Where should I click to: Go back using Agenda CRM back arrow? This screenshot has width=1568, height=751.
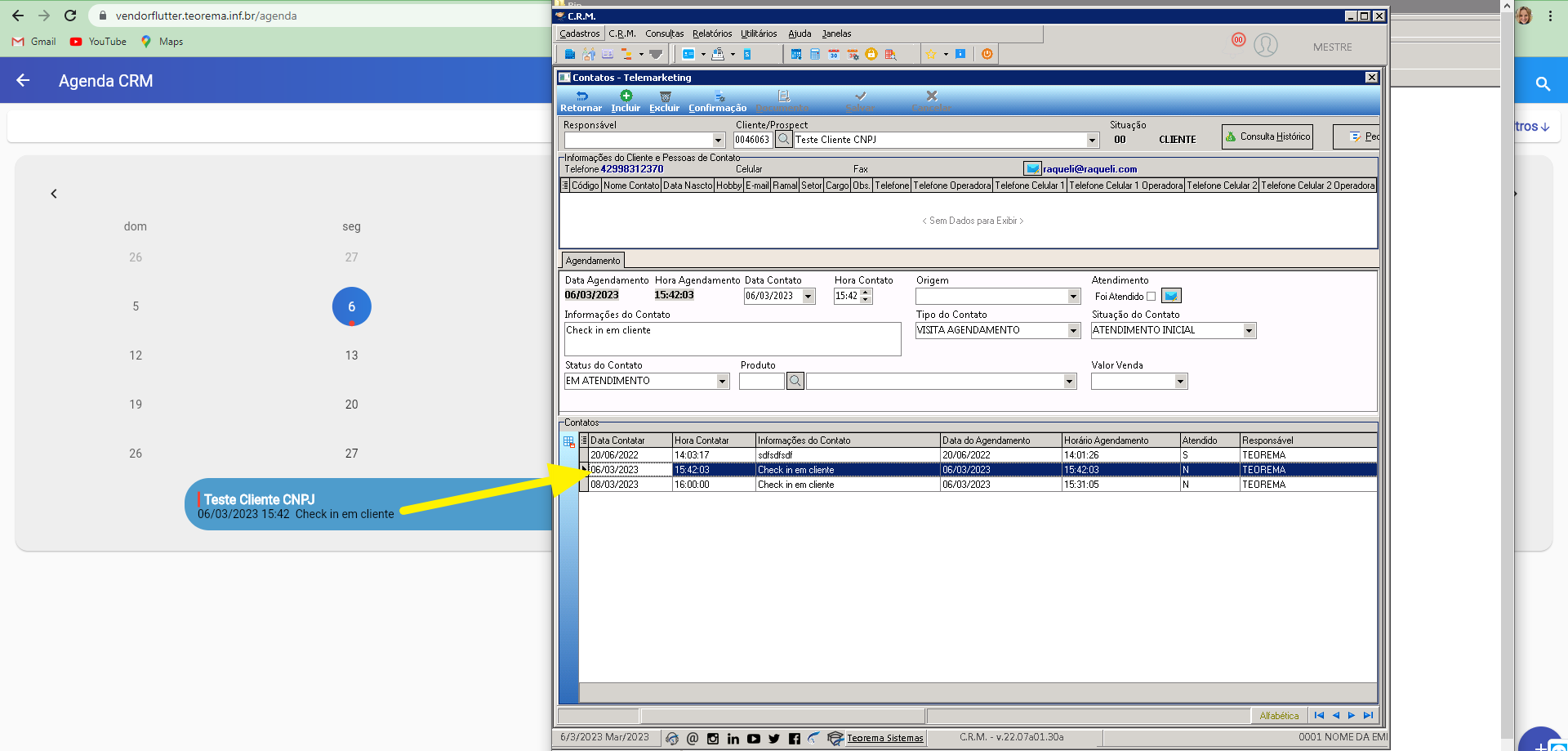[x=23, y=80]
